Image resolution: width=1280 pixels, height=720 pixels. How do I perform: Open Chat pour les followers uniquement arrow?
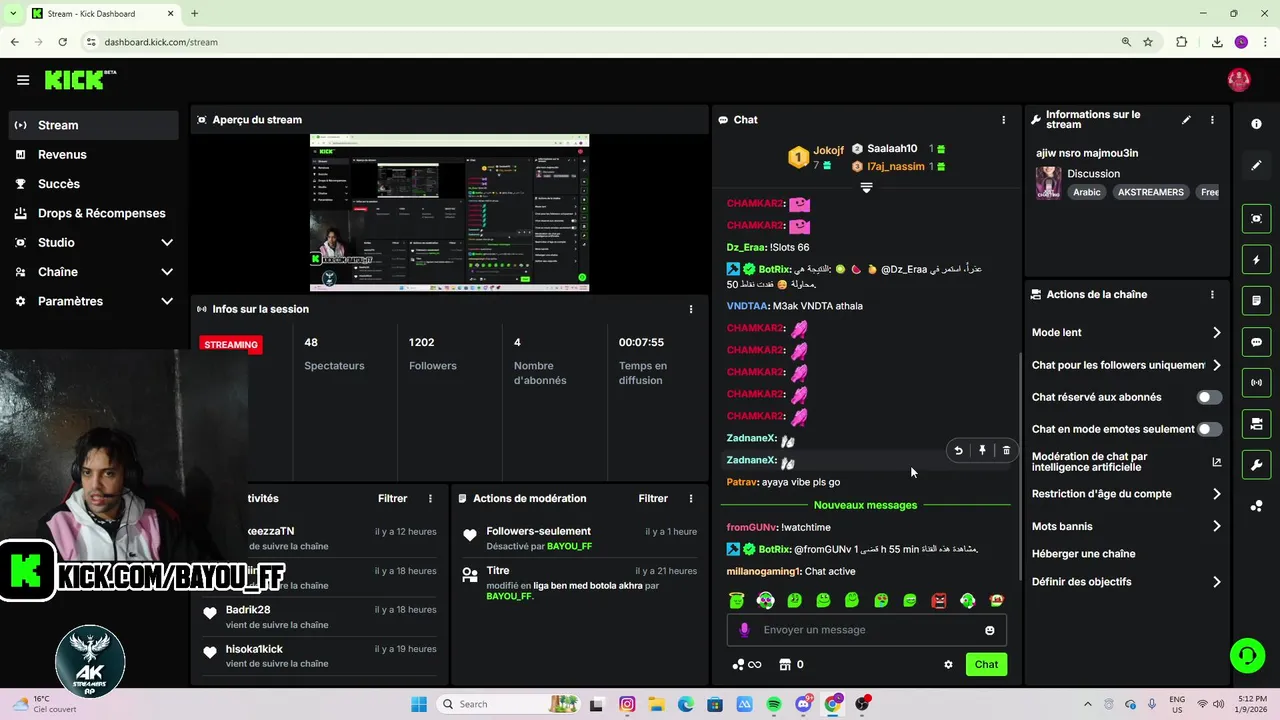click(1217, 365)
